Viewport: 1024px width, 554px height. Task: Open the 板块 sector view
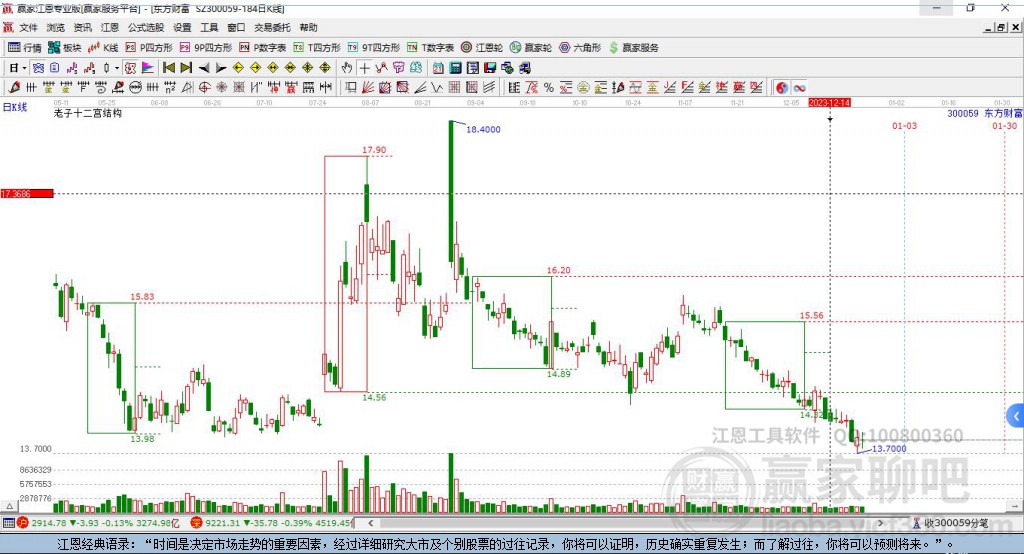click(64, 48)
